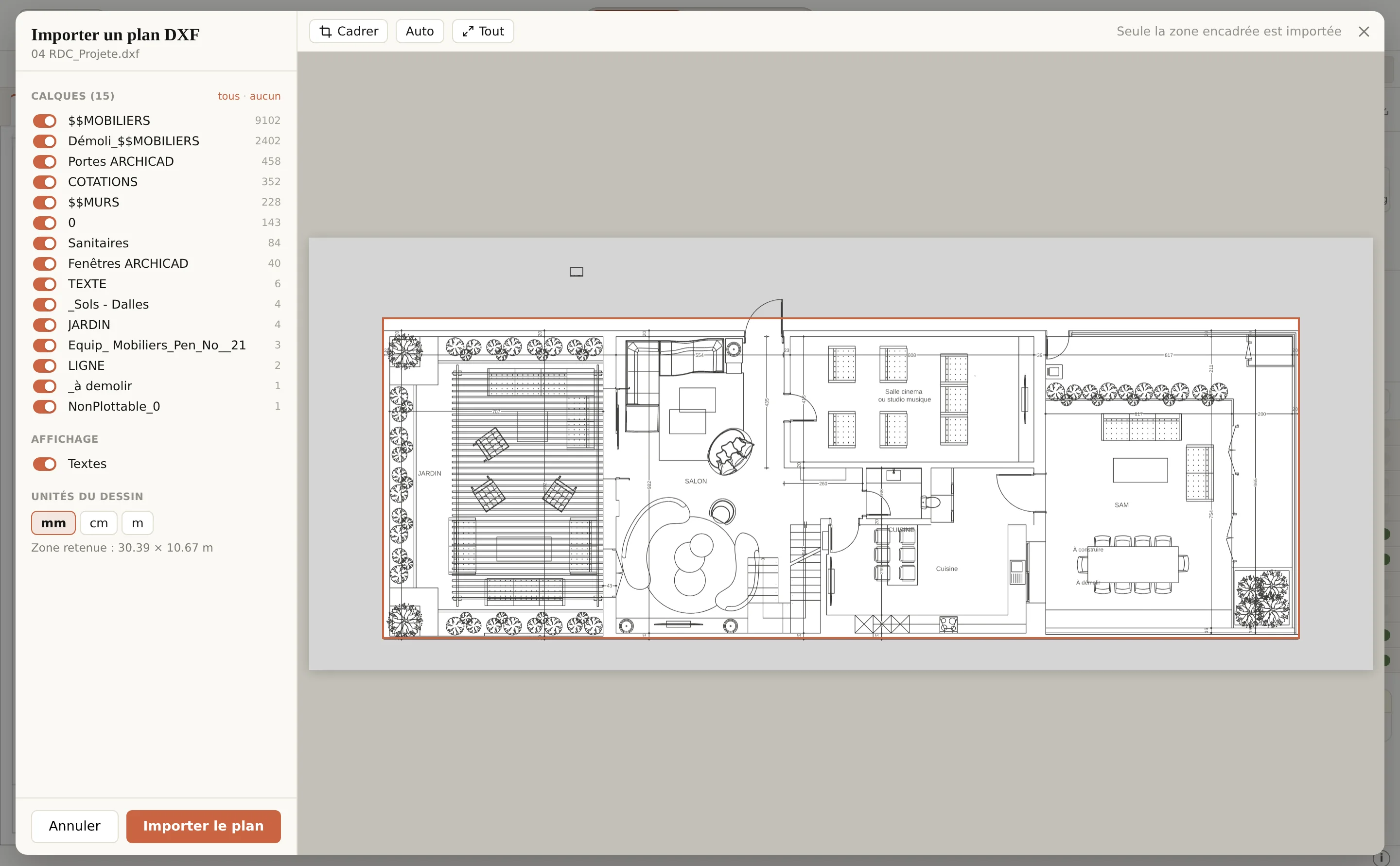
Task: Select m drawing units
Action: [138, 523]
